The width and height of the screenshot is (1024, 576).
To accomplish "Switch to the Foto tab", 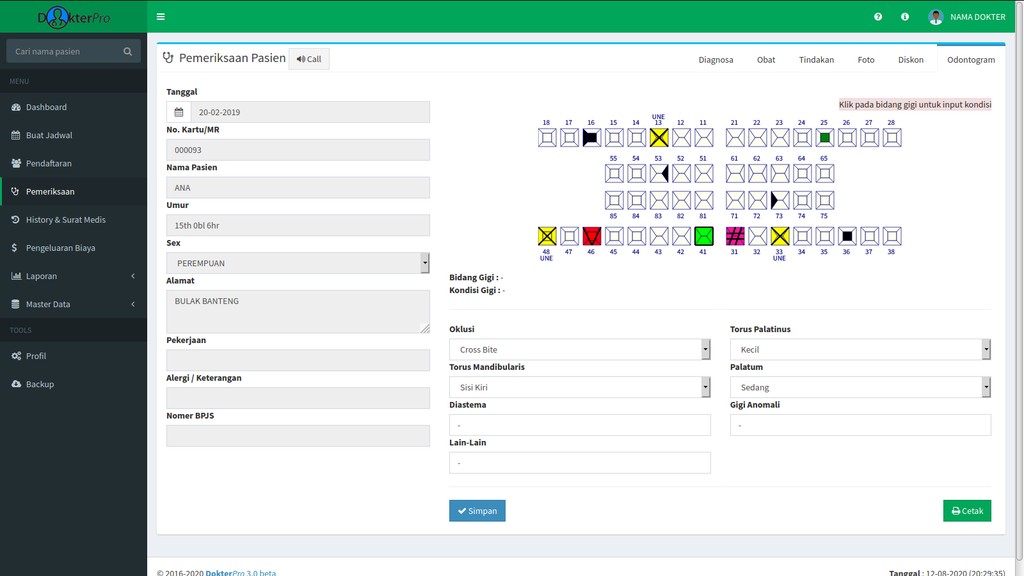I will click(x=866, y=59).
